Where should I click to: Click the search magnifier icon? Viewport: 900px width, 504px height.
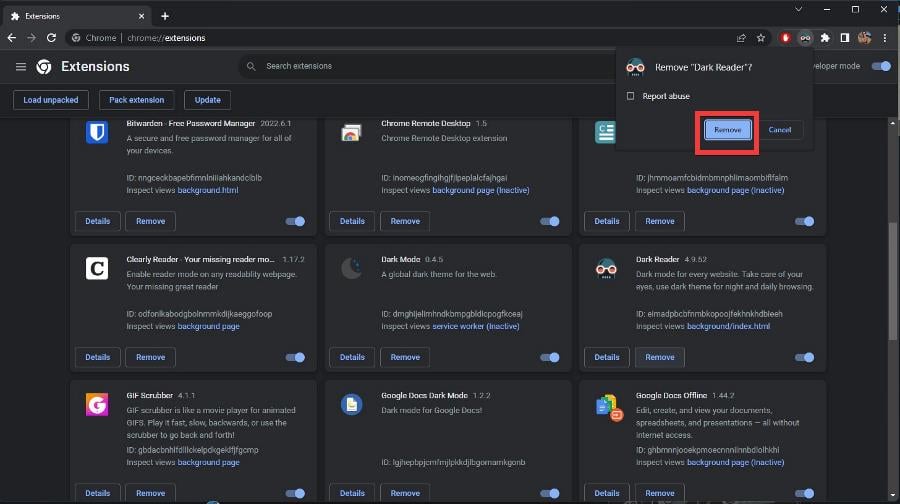[x=251, y=67]
